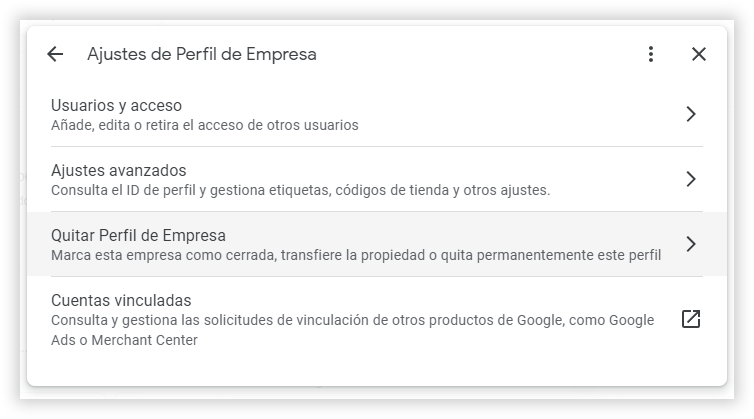Open the "Cuentas vinculadas" heading
Image resolution: width=754 pixels, height=419 pixels.
(120, 300)
